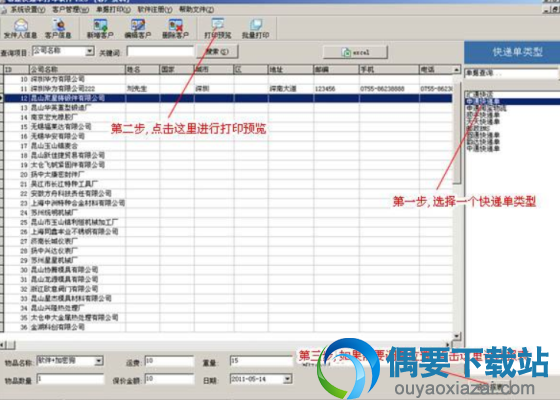Click the 删除客户 delete customer icon

coord(175,28)
